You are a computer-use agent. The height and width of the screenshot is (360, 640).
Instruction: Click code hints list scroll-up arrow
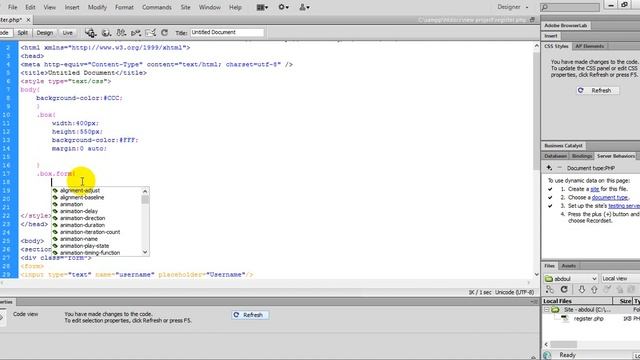point(145,191)
